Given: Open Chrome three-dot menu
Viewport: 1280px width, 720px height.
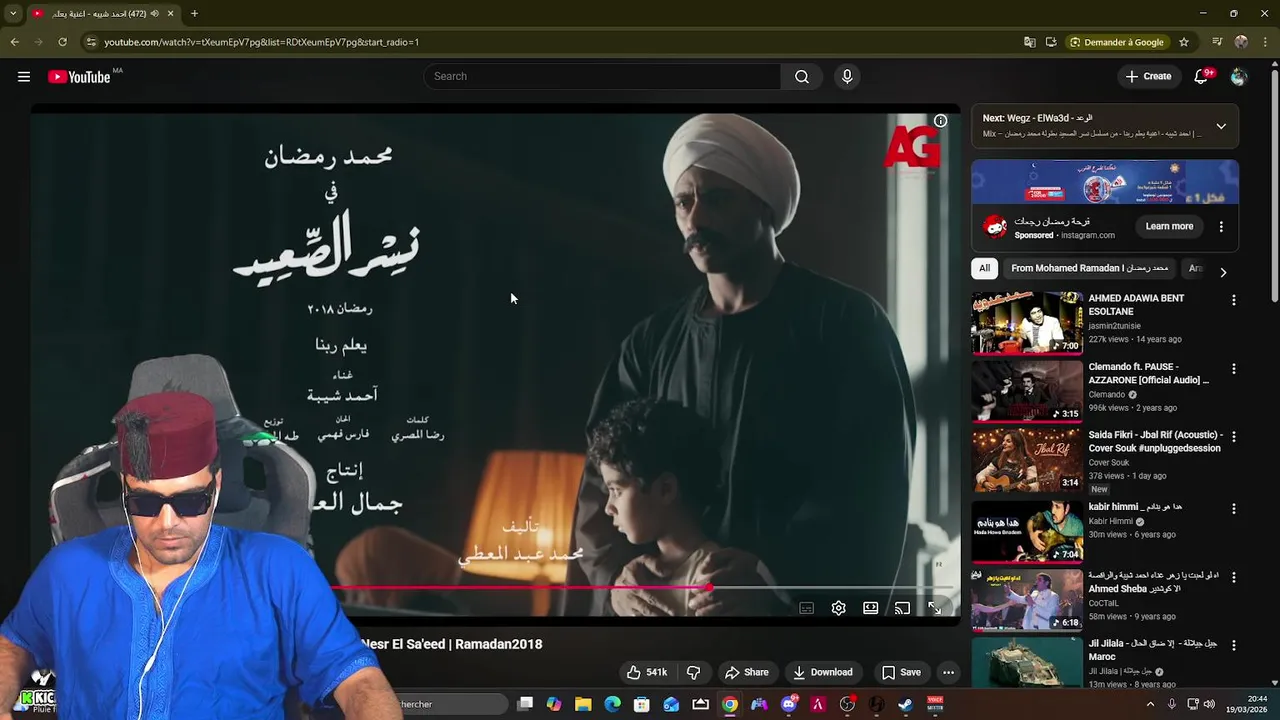Looking at the screenshot, I should pos(1265,42).
